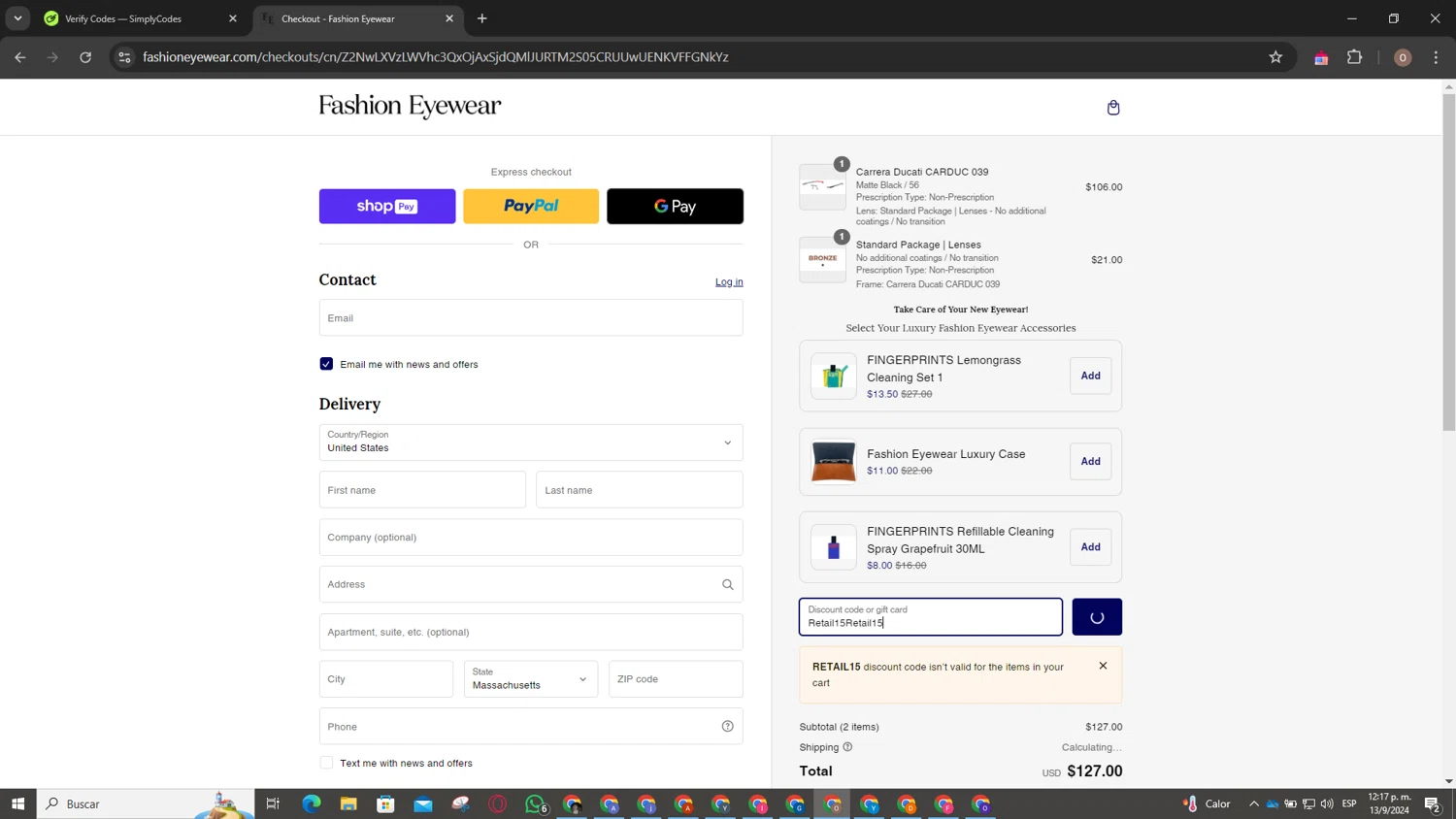The image size is (1456, 819).
Task: Click the Address input field
Action: point(531,584)
